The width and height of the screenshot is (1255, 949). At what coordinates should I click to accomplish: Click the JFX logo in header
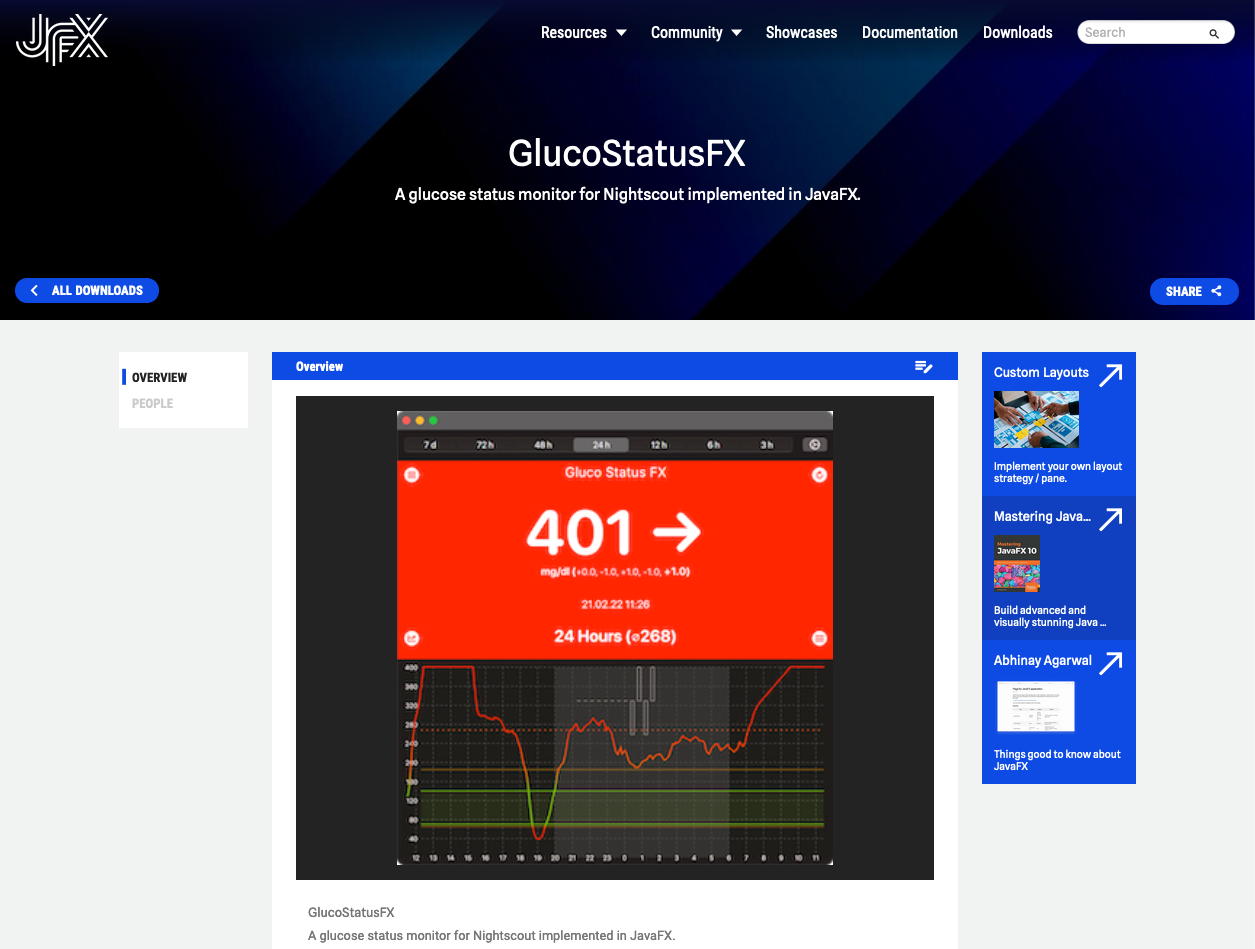point(62,39)
